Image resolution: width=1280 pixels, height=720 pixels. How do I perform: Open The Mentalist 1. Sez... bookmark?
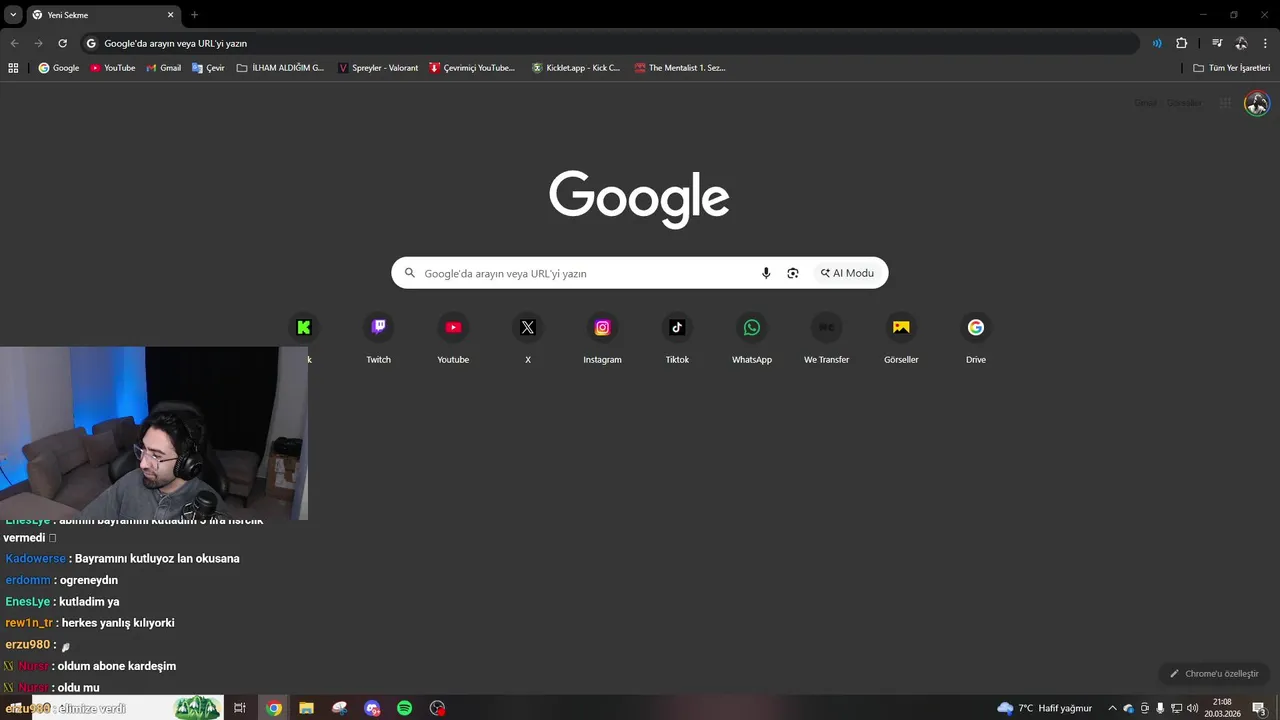point(680,68)
